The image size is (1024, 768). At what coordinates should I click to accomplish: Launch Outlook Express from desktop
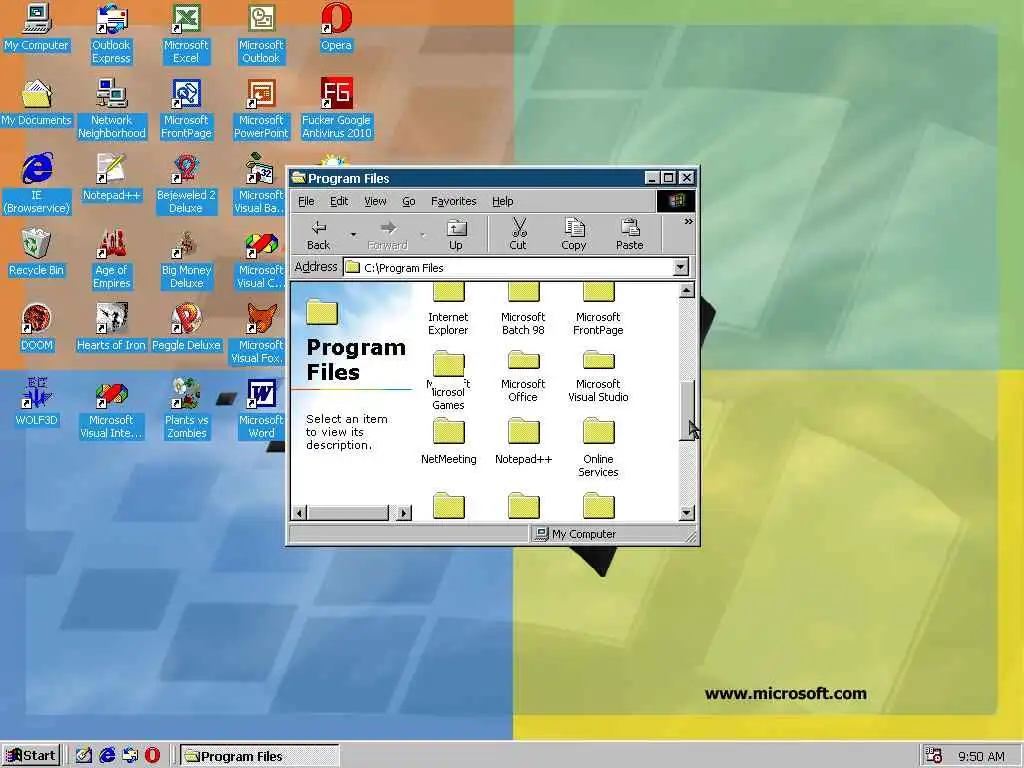[111, 33]
